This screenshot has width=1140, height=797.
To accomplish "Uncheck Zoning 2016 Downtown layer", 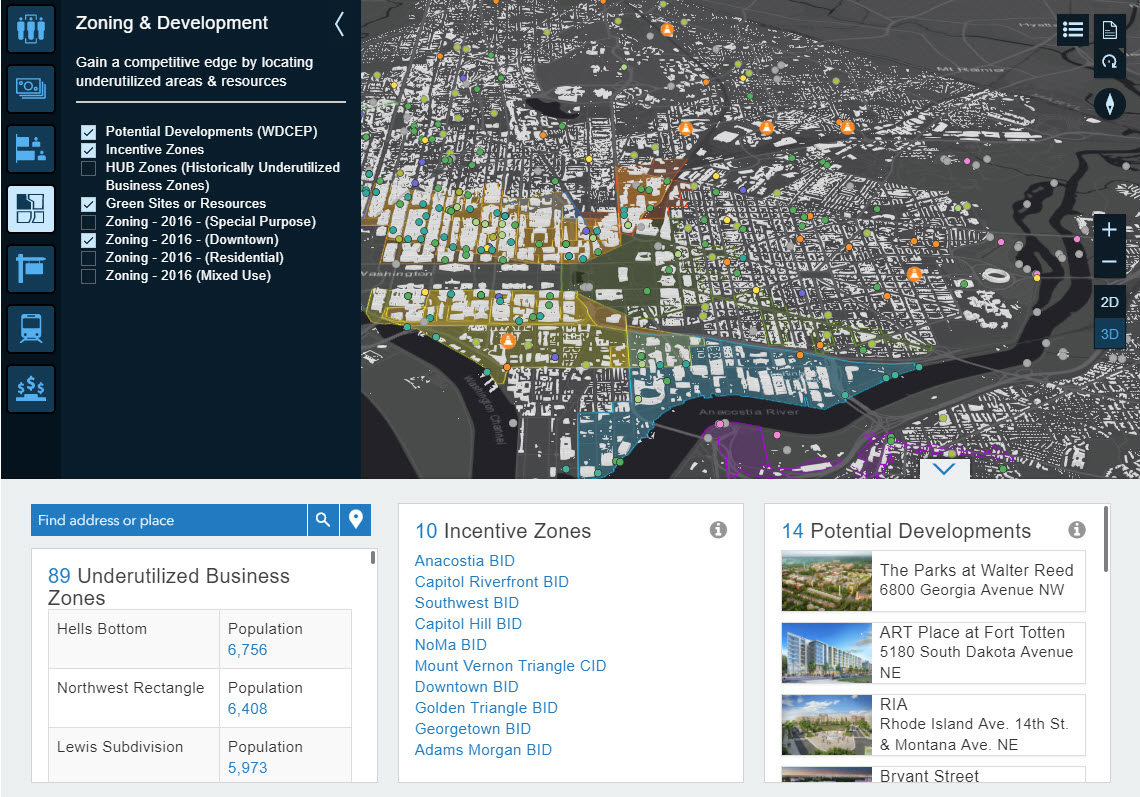I will pos(89,240).
